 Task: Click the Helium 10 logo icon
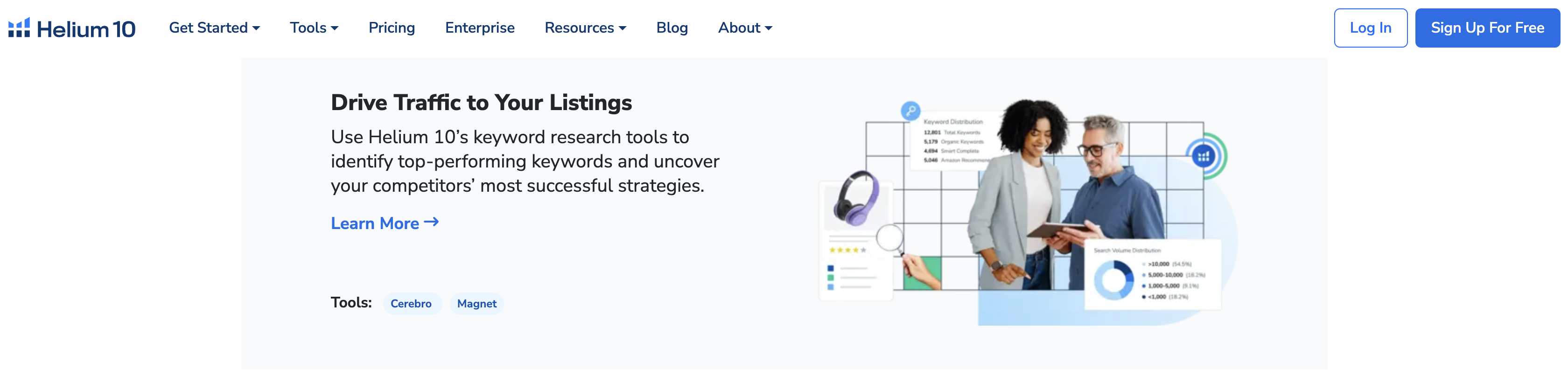[x=19, y=28]
